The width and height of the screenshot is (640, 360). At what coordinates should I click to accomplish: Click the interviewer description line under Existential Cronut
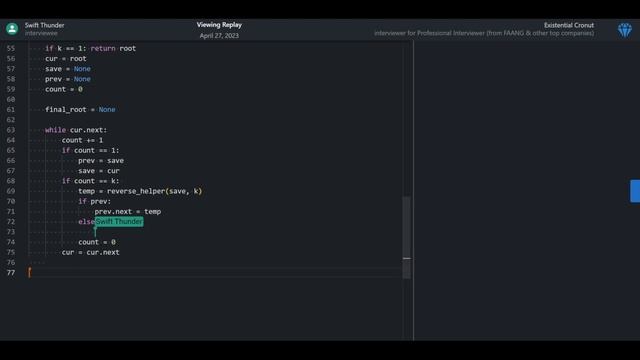(484, 33)
